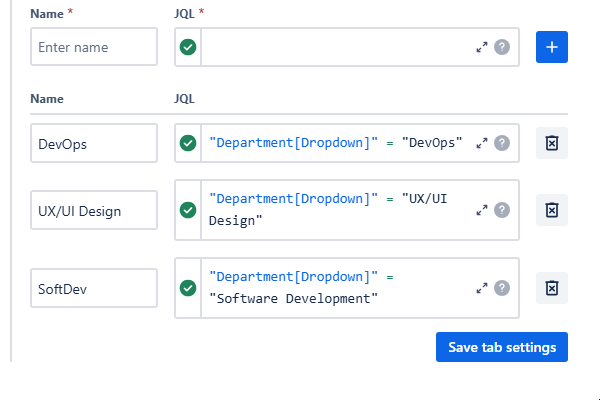Click green validation check on DevOps JQL
600x400 pixels.
click(x=188, y=143)
